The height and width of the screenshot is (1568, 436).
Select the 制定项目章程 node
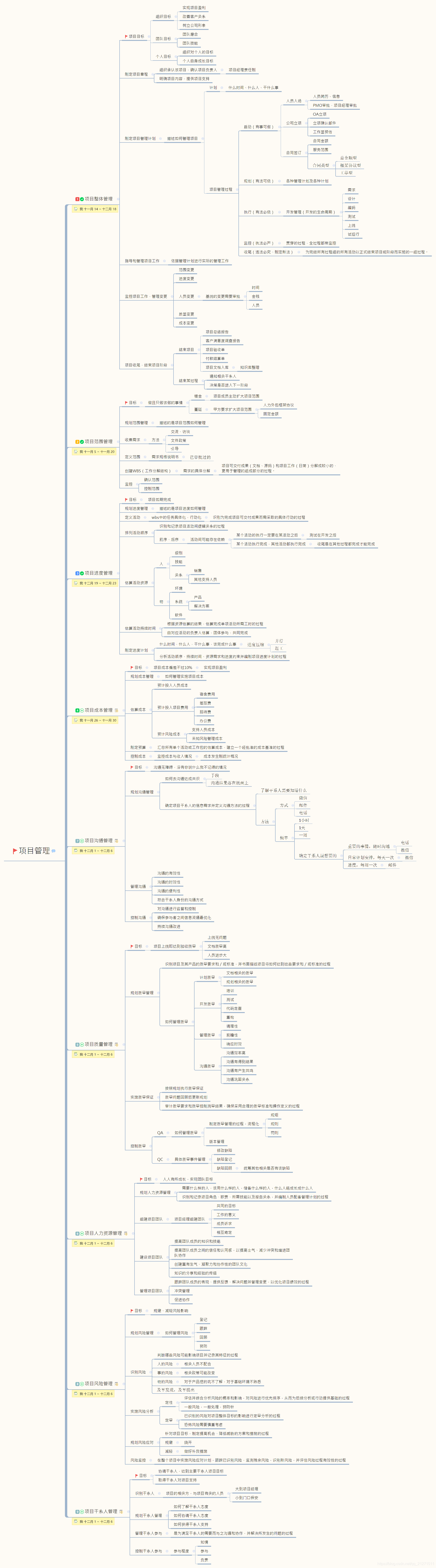tap(136, 74)
